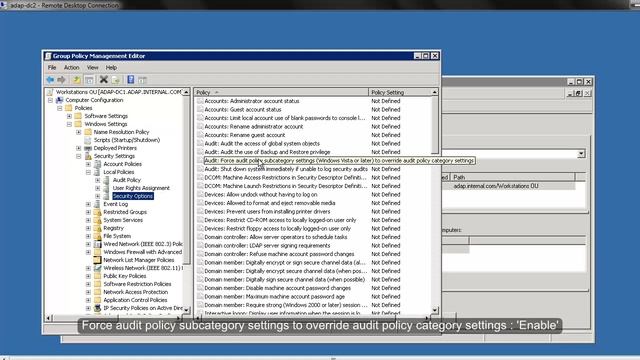Collapse the Local Policies node
Screen dimensions: 640x360
88,172
